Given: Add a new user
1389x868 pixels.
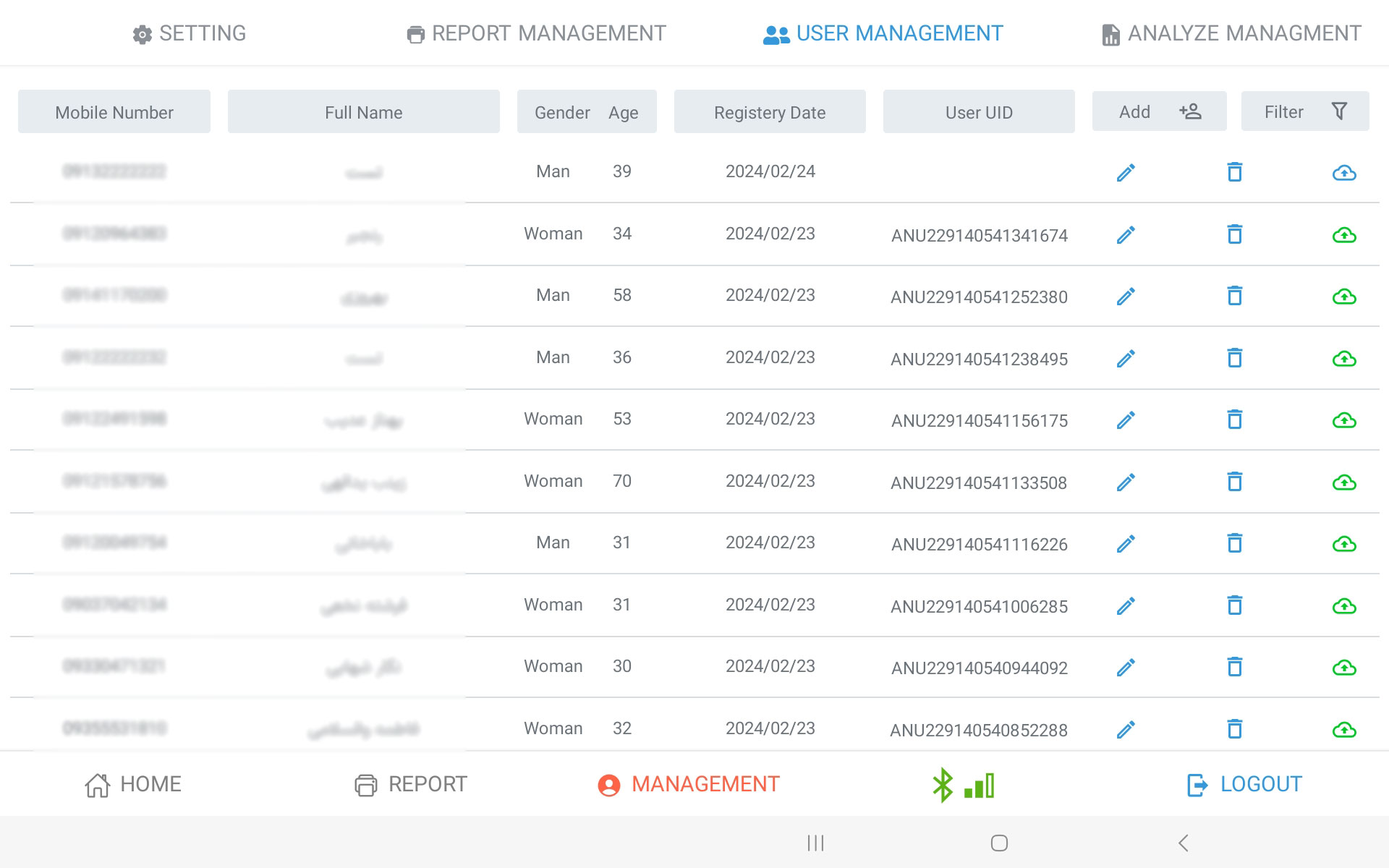Looking at the screenshot, I should point(1159,111).
